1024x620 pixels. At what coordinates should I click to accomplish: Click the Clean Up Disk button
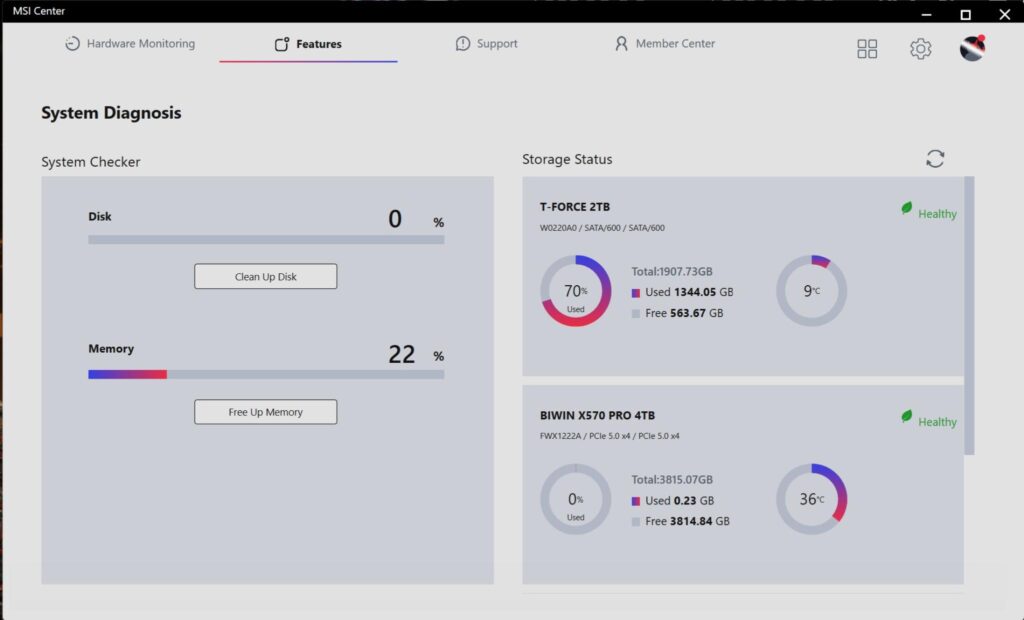click(266, 276)
